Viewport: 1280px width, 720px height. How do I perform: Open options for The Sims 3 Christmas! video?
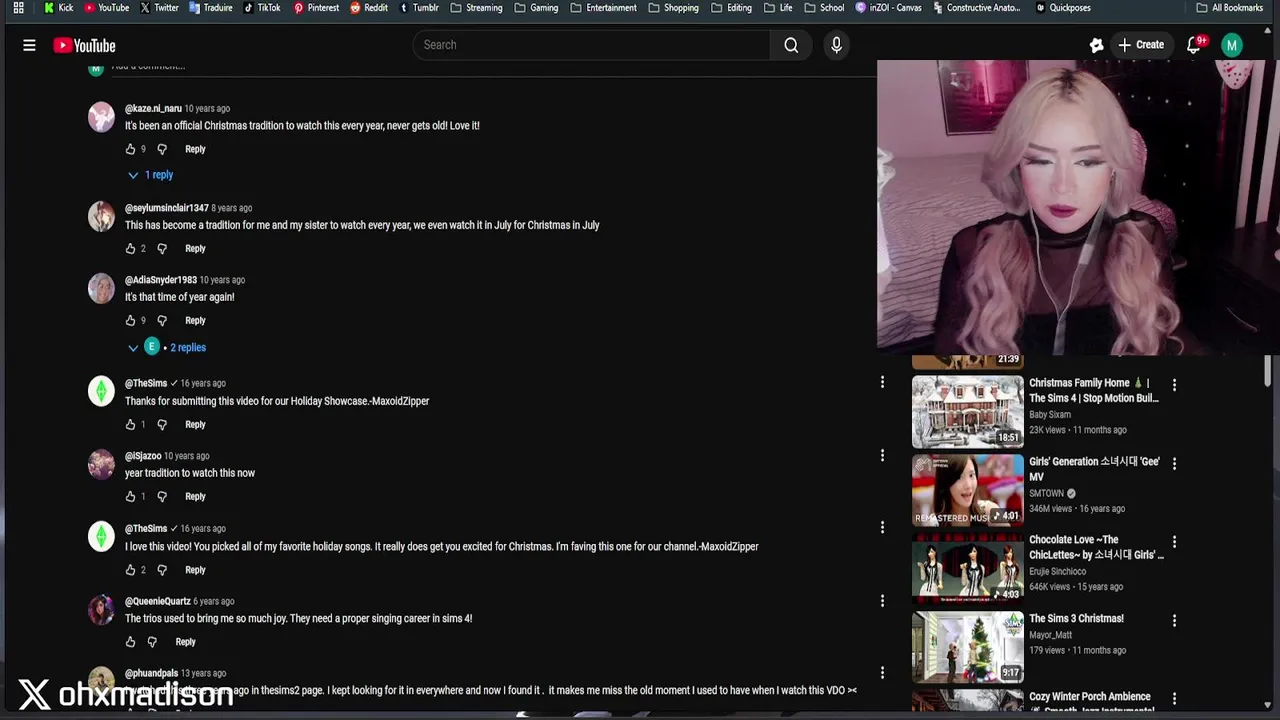[1174, 620]
